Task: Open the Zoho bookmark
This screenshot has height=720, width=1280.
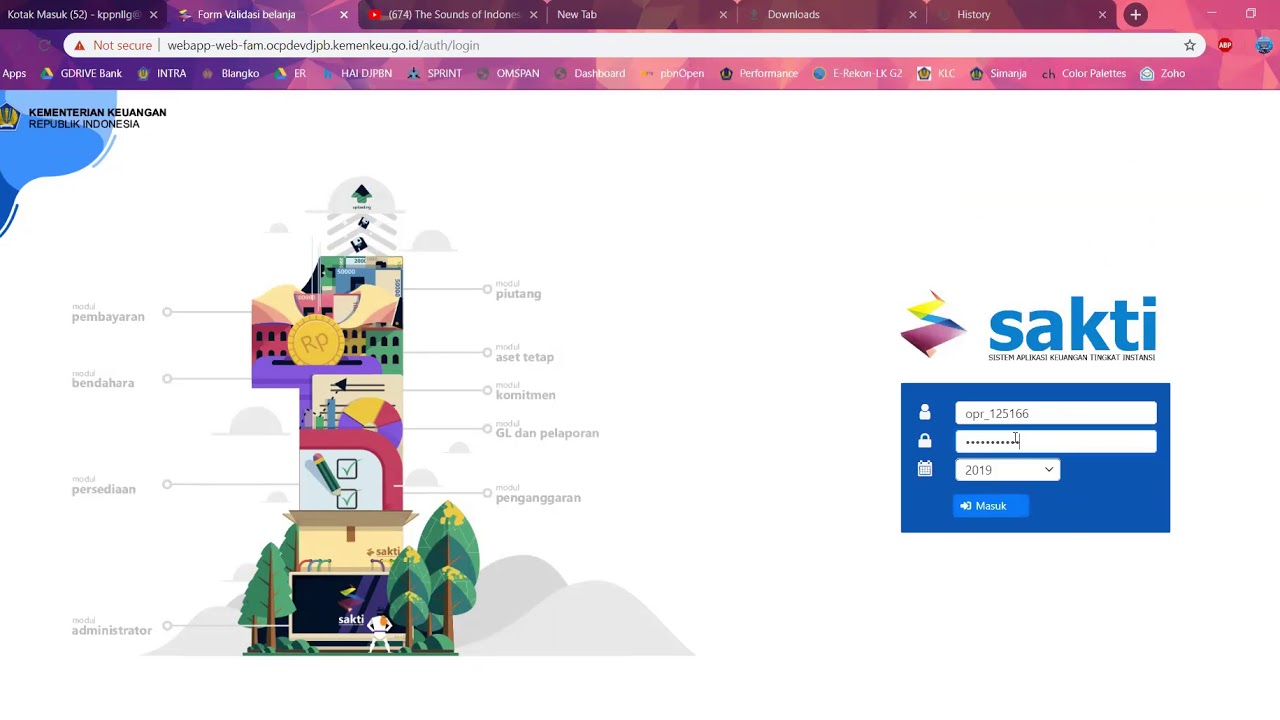Action: [1163, 73]
